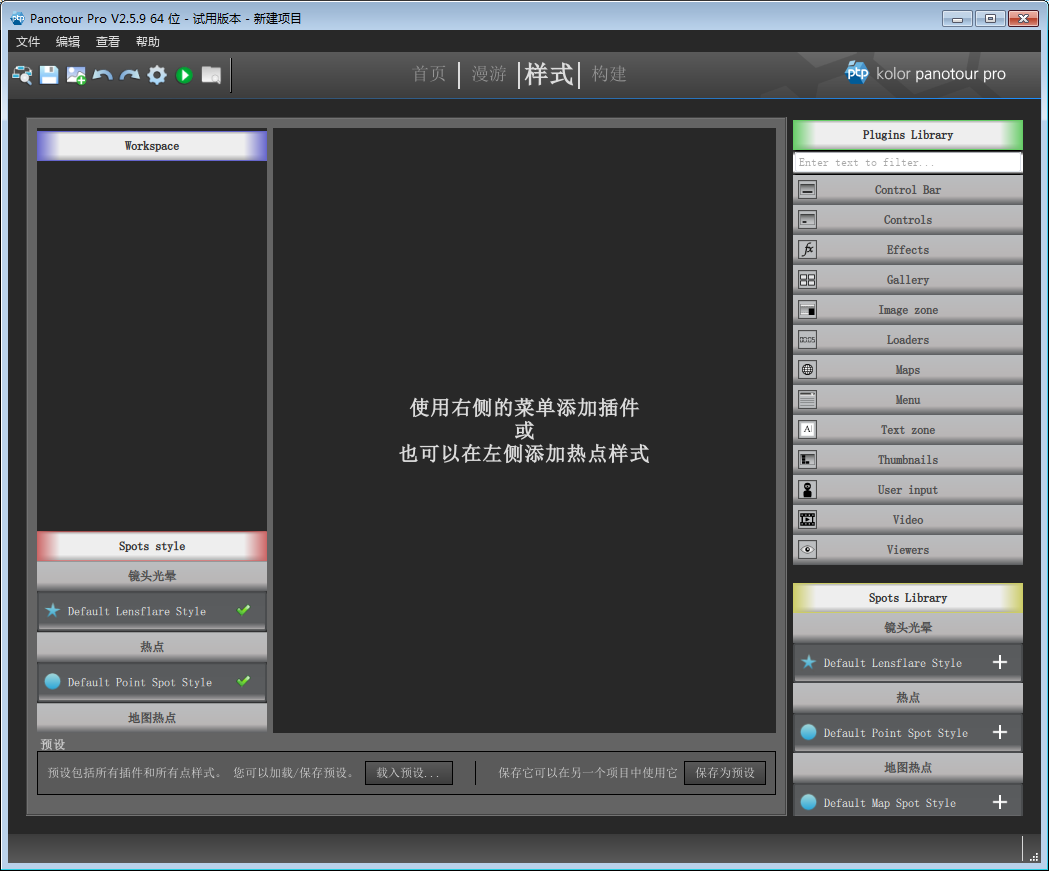Expand the Loaders category

tap(908, 340)
